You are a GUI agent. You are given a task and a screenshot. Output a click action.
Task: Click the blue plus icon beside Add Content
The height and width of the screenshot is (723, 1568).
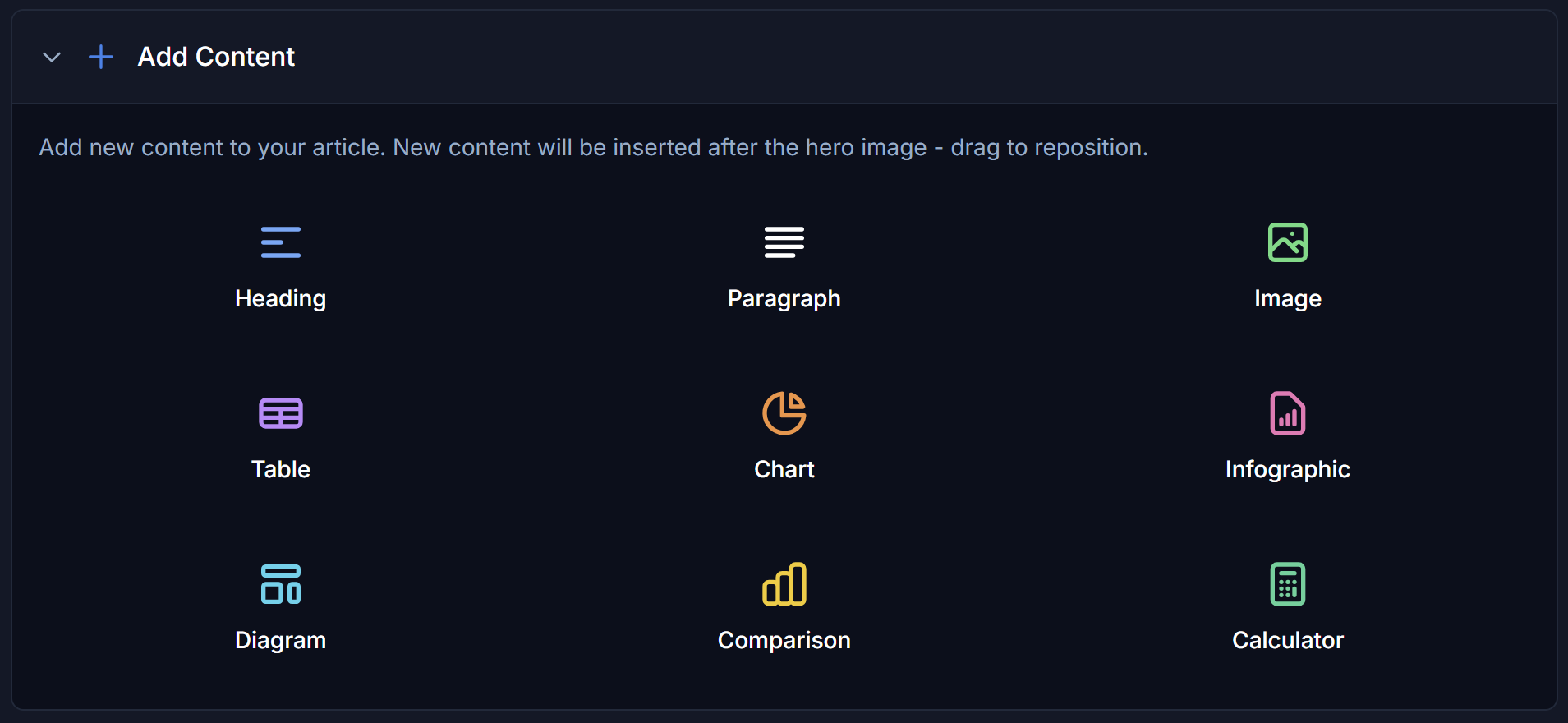99,57
